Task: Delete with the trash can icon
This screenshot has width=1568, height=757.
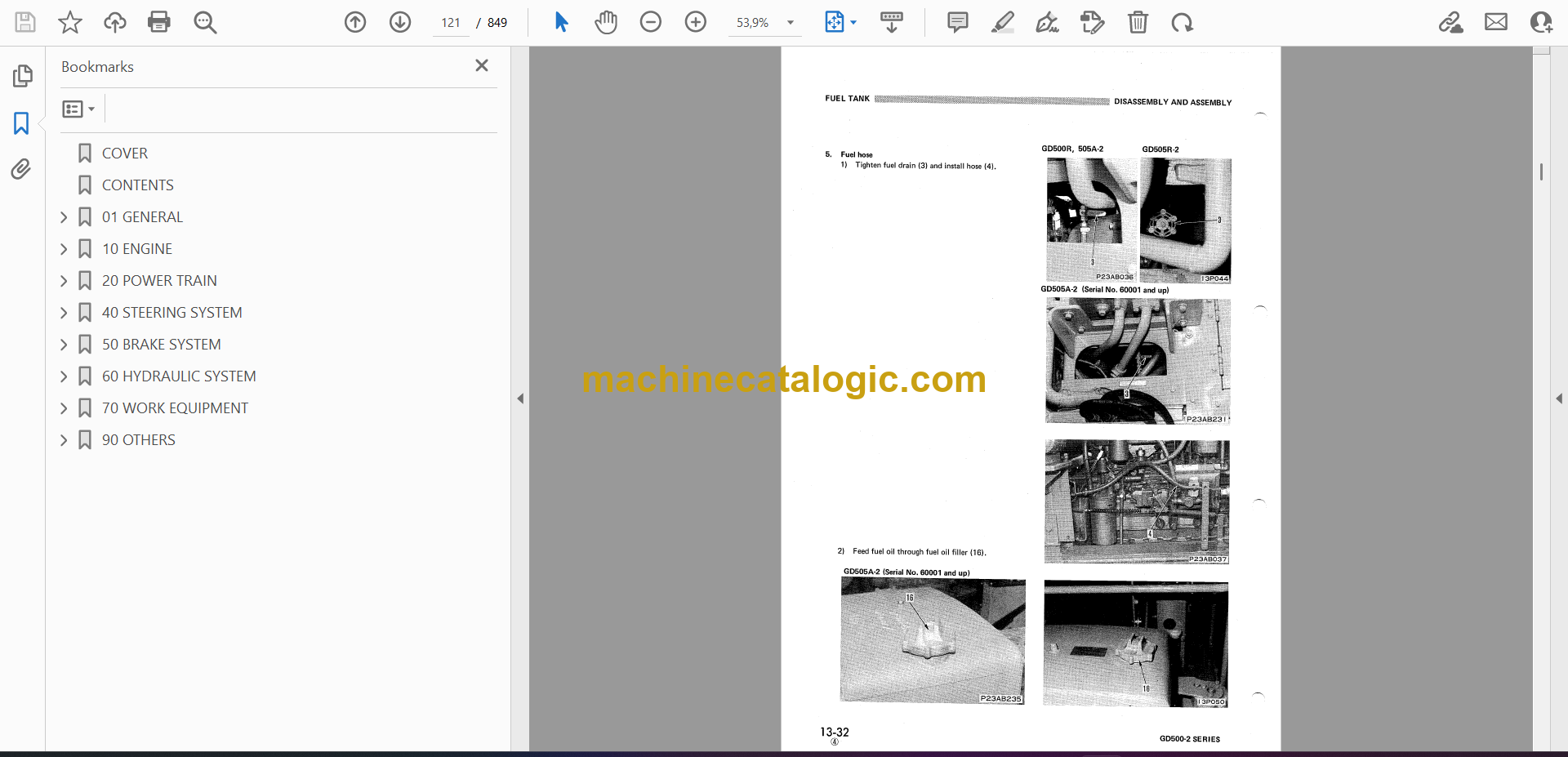Action: 1138,22
